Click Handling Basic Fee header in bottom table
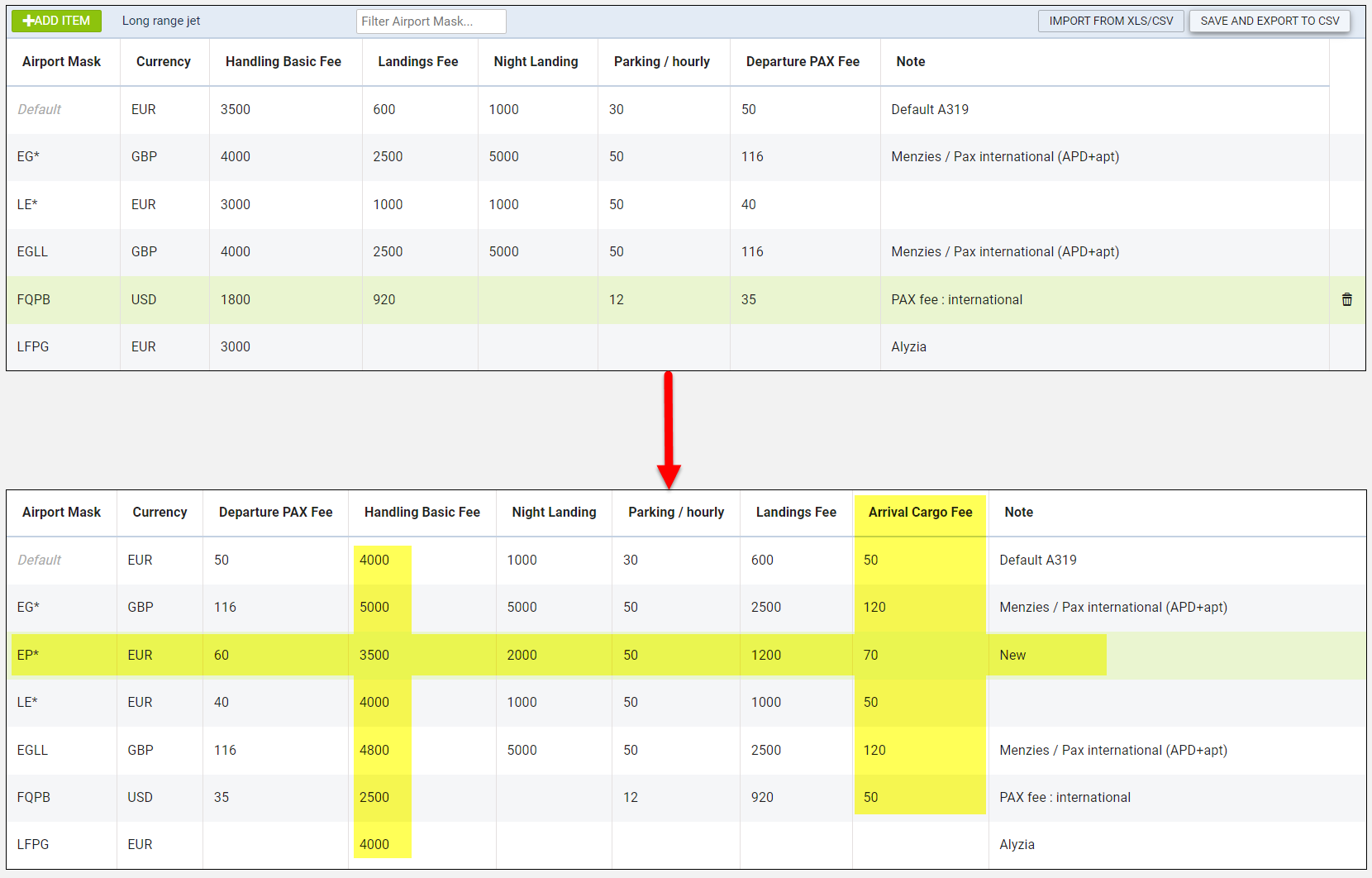 click(x=422, y=512)
